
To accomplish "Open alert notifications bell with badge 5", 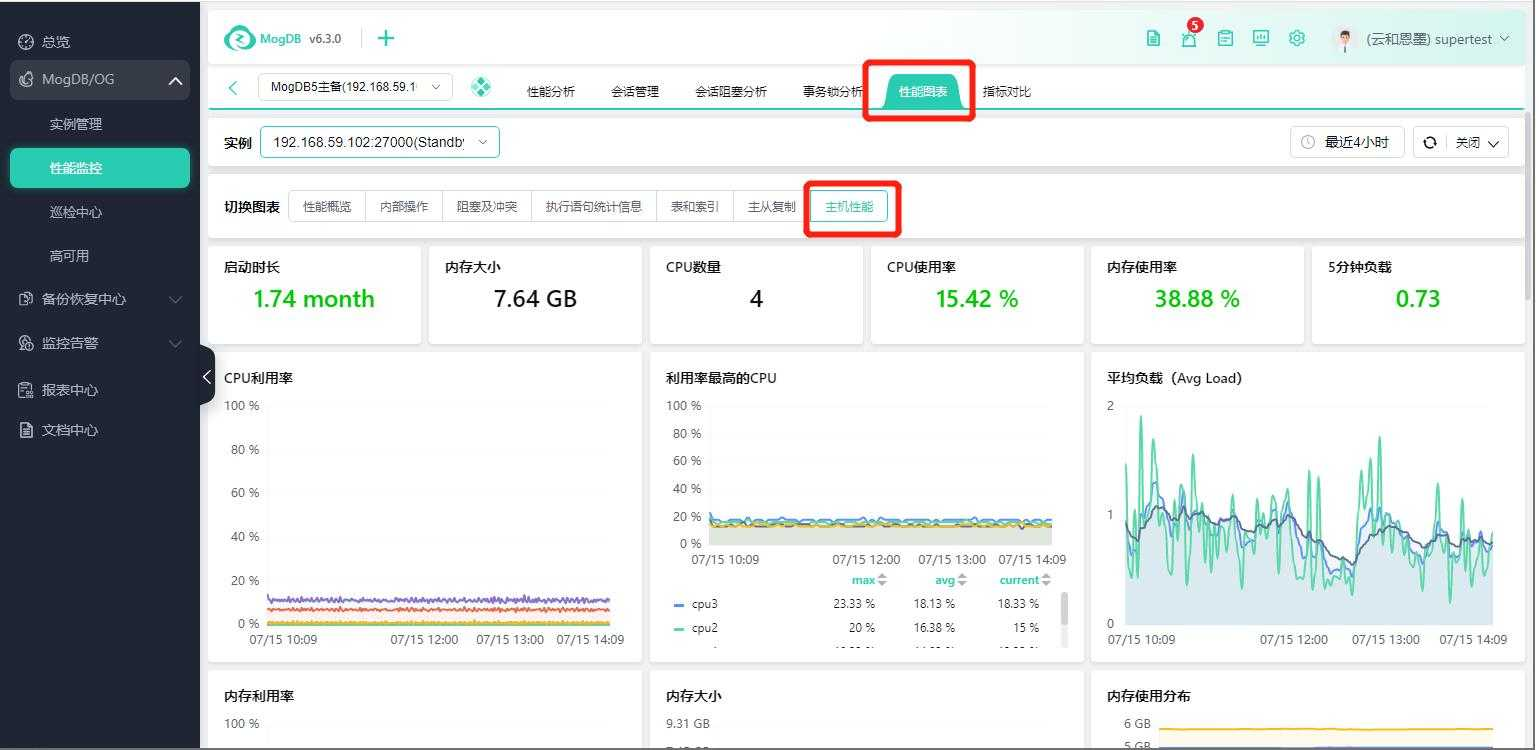I will coord(1189,38).
